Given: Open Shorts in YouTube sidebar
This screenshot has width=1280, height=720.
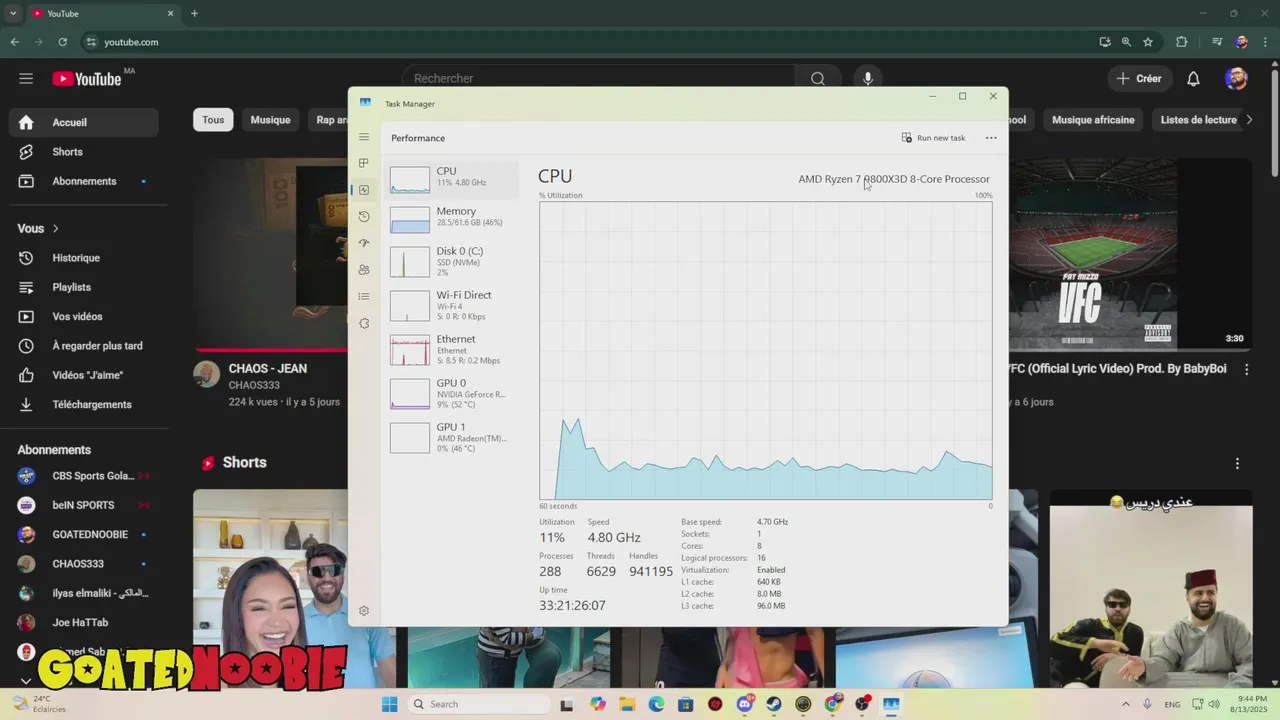Looking at the screenshot, I should point(84,152).
